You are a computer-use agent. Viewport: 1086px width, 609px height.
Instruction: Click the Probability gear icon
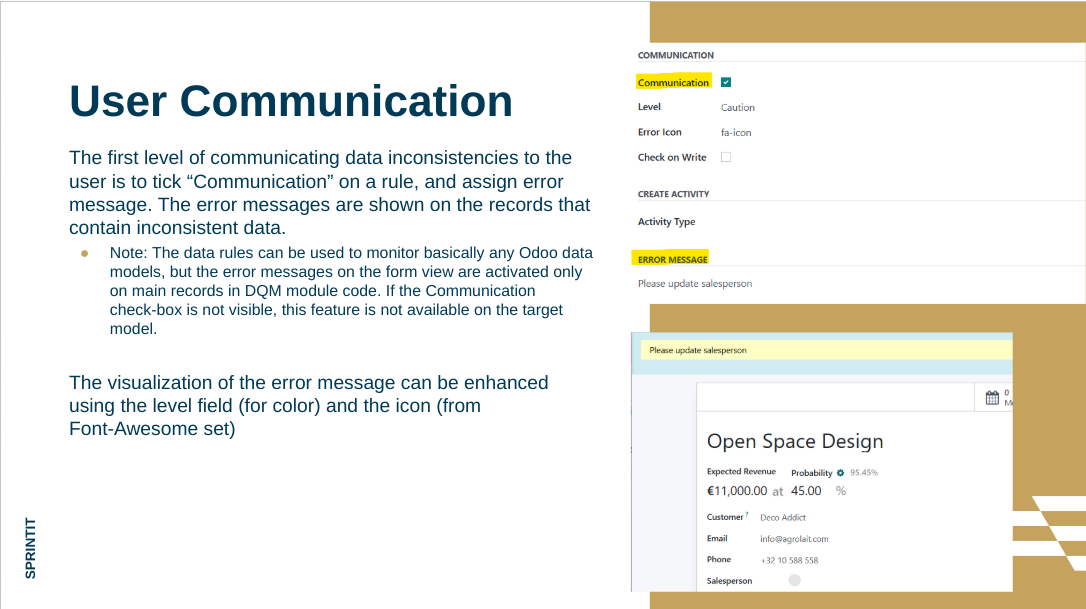click(840, 472)
